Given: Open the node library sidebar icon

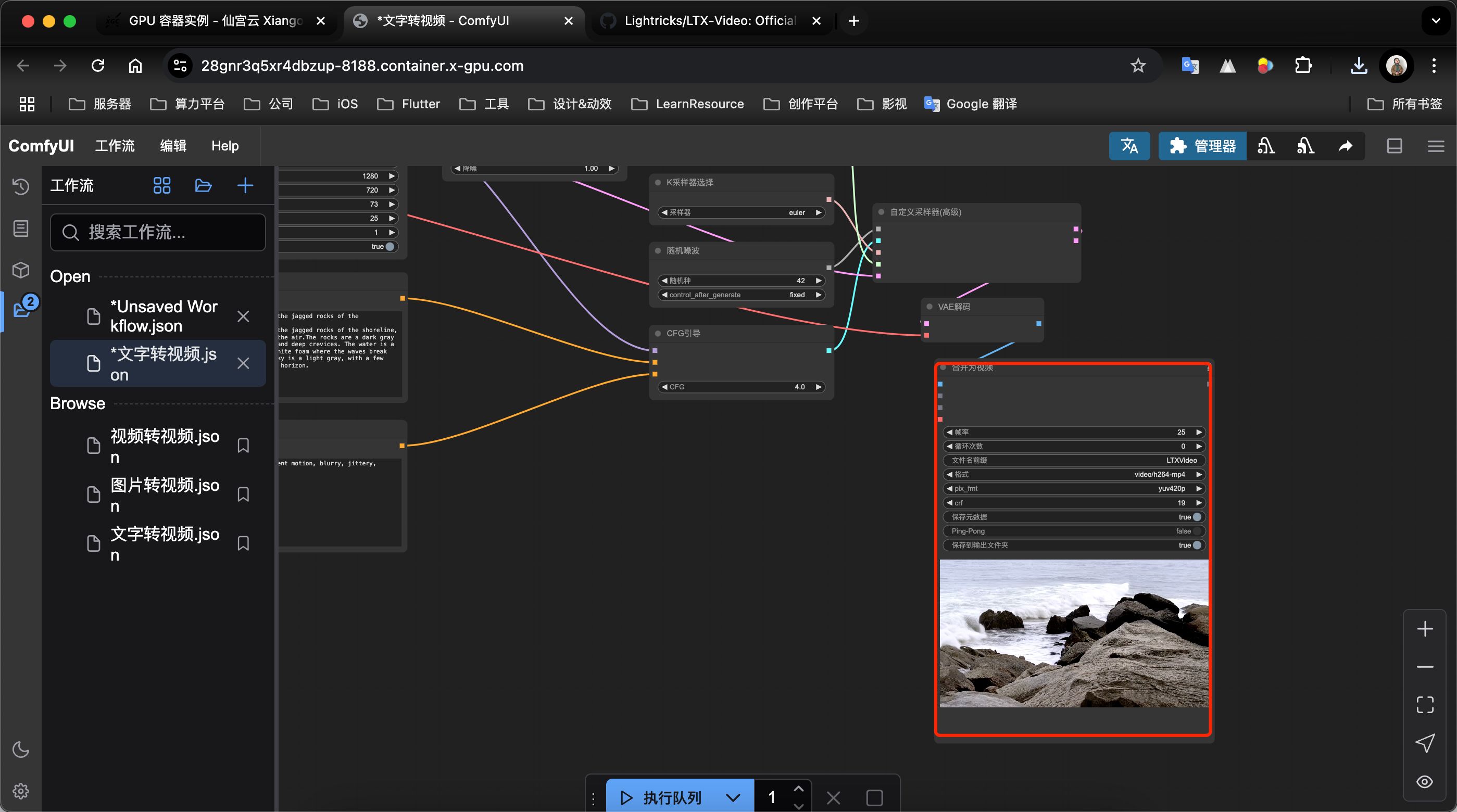Looking at the screenshot, I should (x=21, y=229).
